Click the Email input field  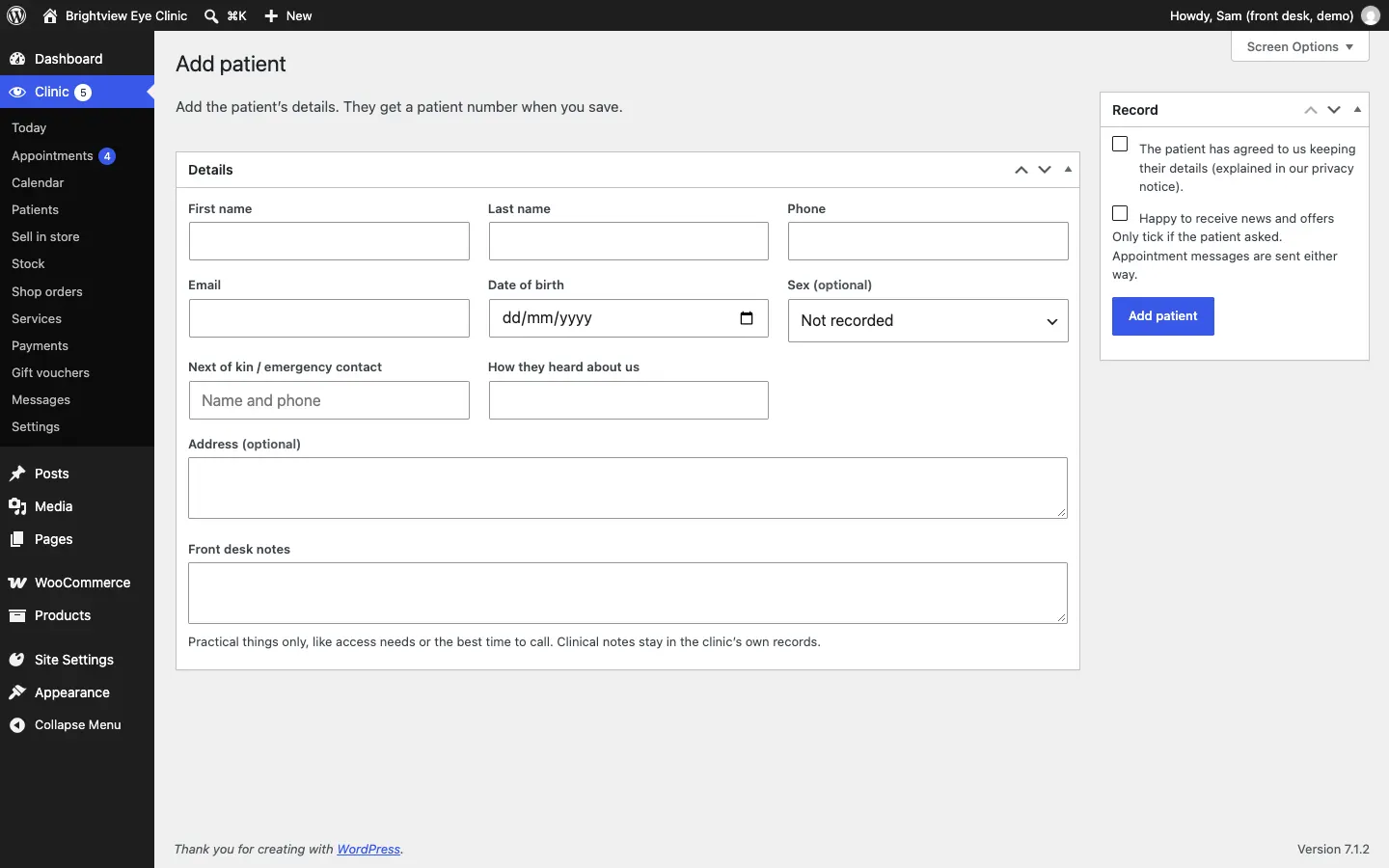tap(329, 318)
